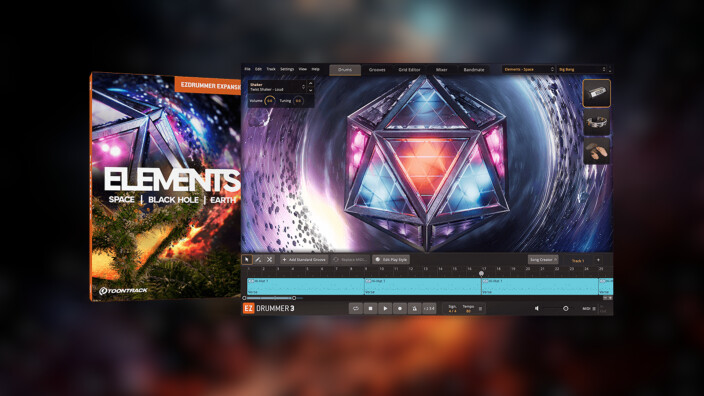The width and height of the screenshot is (704, 396).
Task: Select the shaker instrument thumbnail
Action: (x=597, y=93)
